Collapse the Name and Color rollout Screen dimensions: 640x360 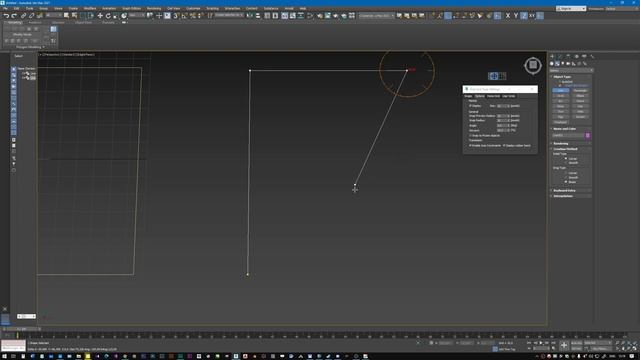pyautogui.click(x=571, y=129)
